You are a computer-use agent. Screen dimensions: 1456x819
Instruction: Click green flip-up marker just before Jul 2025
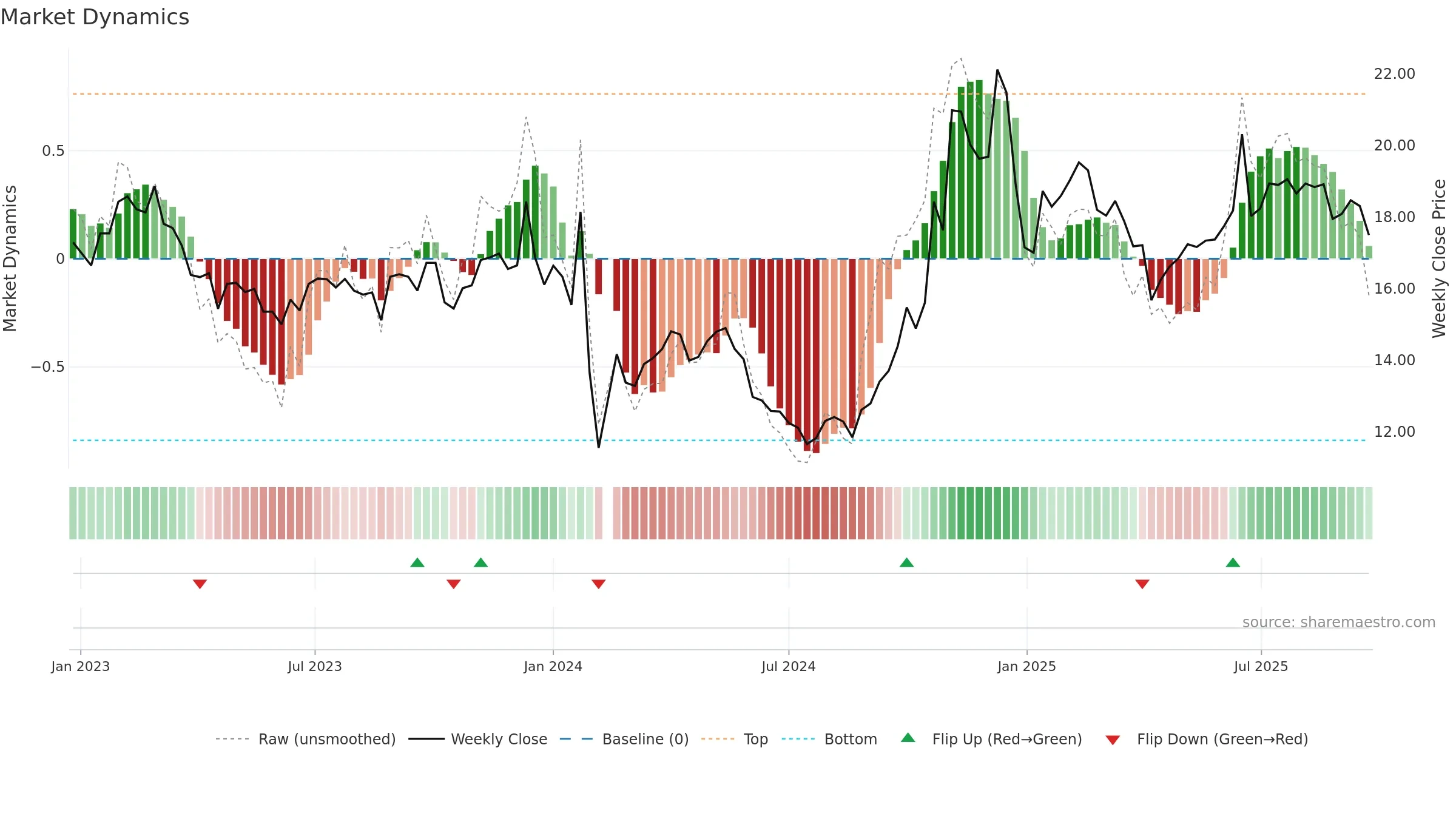tap(1233, 562)
